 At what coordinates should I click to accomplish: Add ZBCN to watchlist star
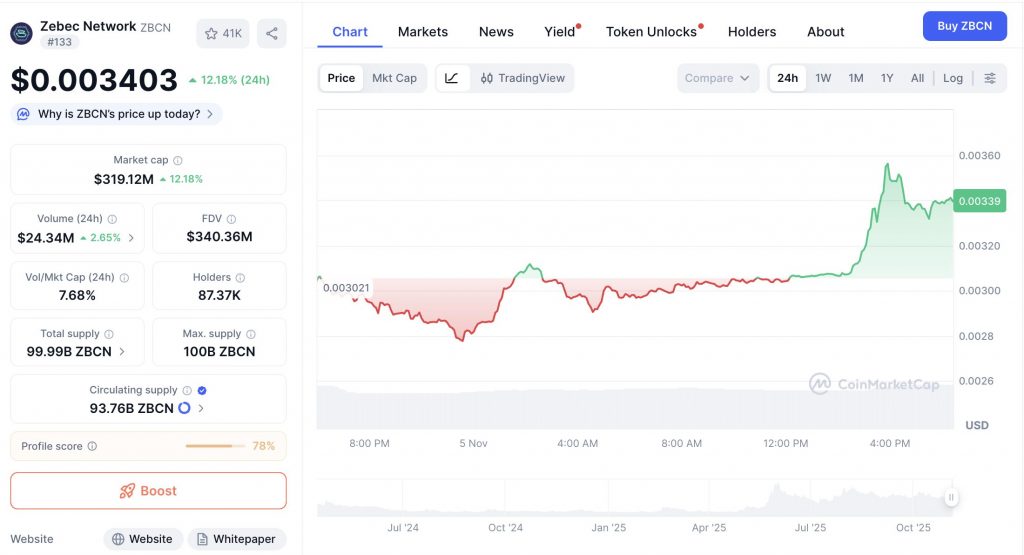coord(211,33)
